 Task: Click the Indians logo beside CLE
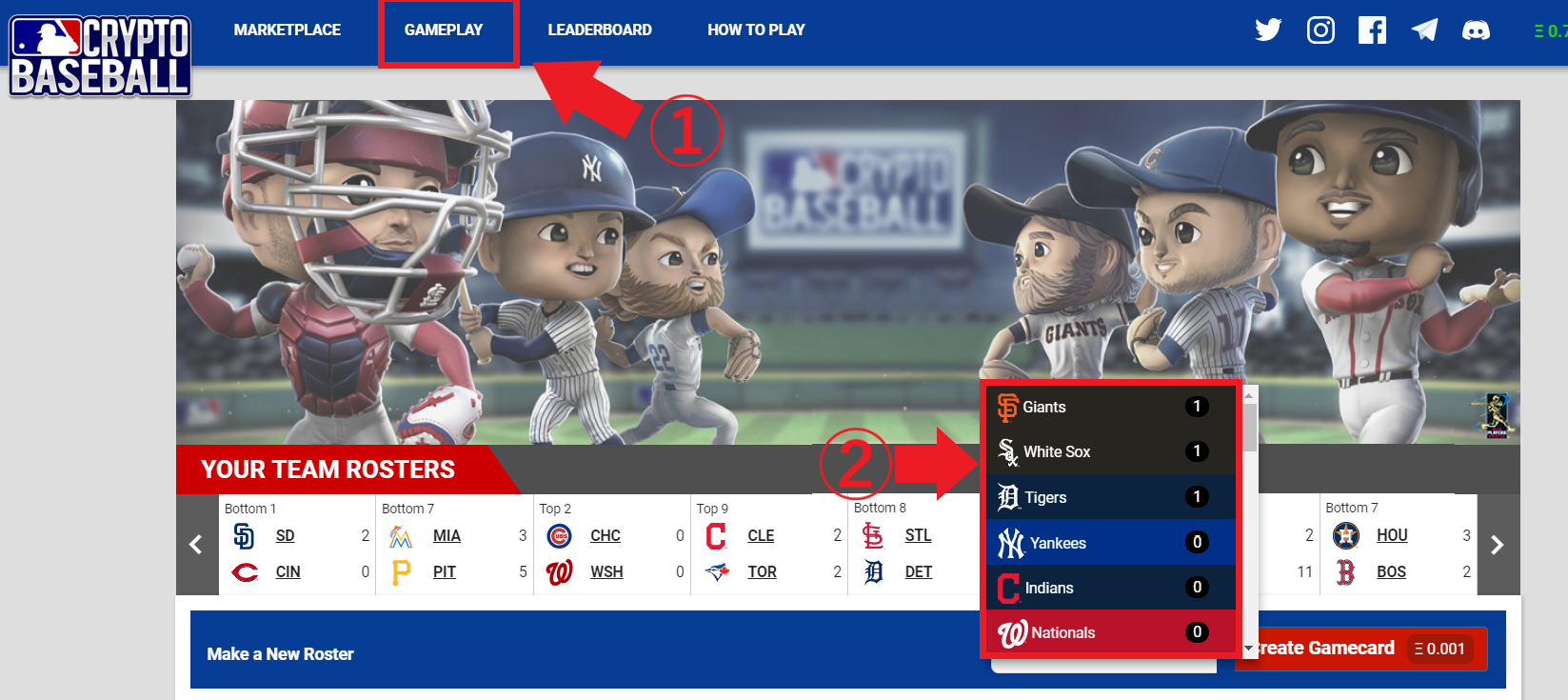point(716,536)
